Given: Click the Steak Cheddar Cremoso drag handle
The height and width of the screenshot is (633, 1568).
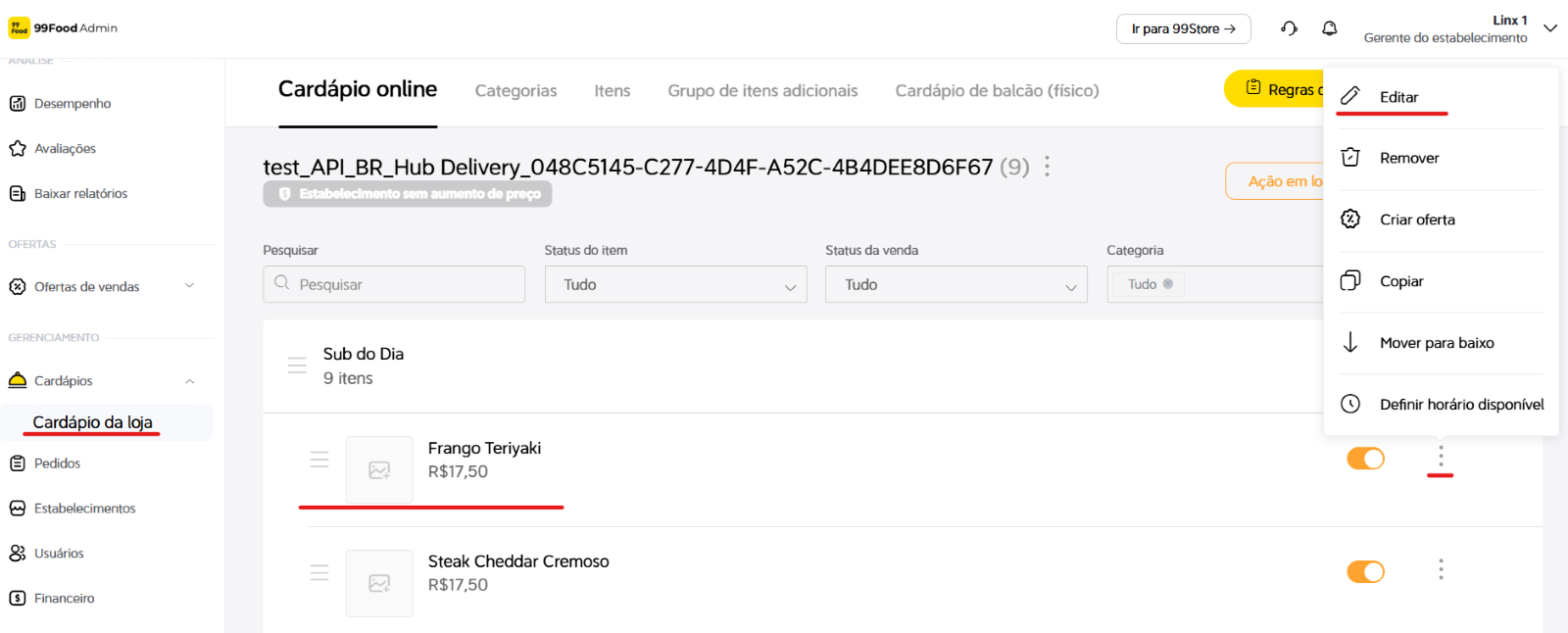Looking at the screenshot, I should [x=319, y=572].
